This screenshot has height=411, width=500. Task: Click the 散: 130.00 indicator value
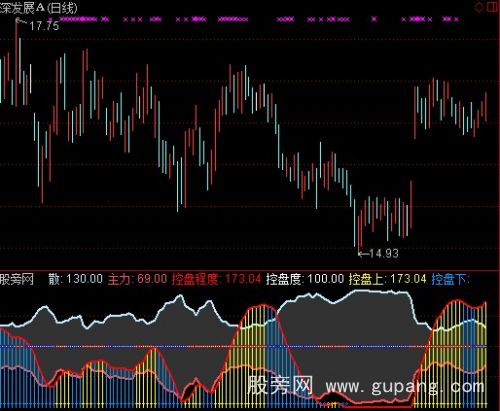click(75, 279)
